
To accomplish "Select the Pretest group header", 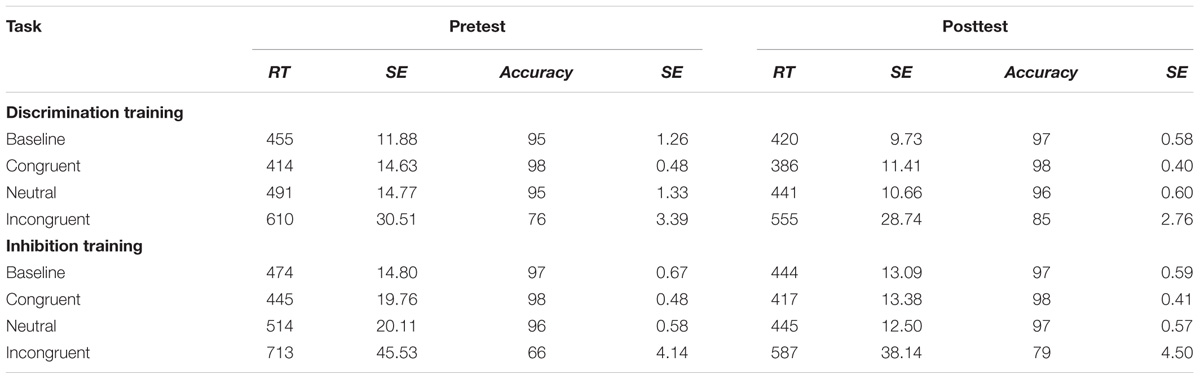I will coord(477,28).
